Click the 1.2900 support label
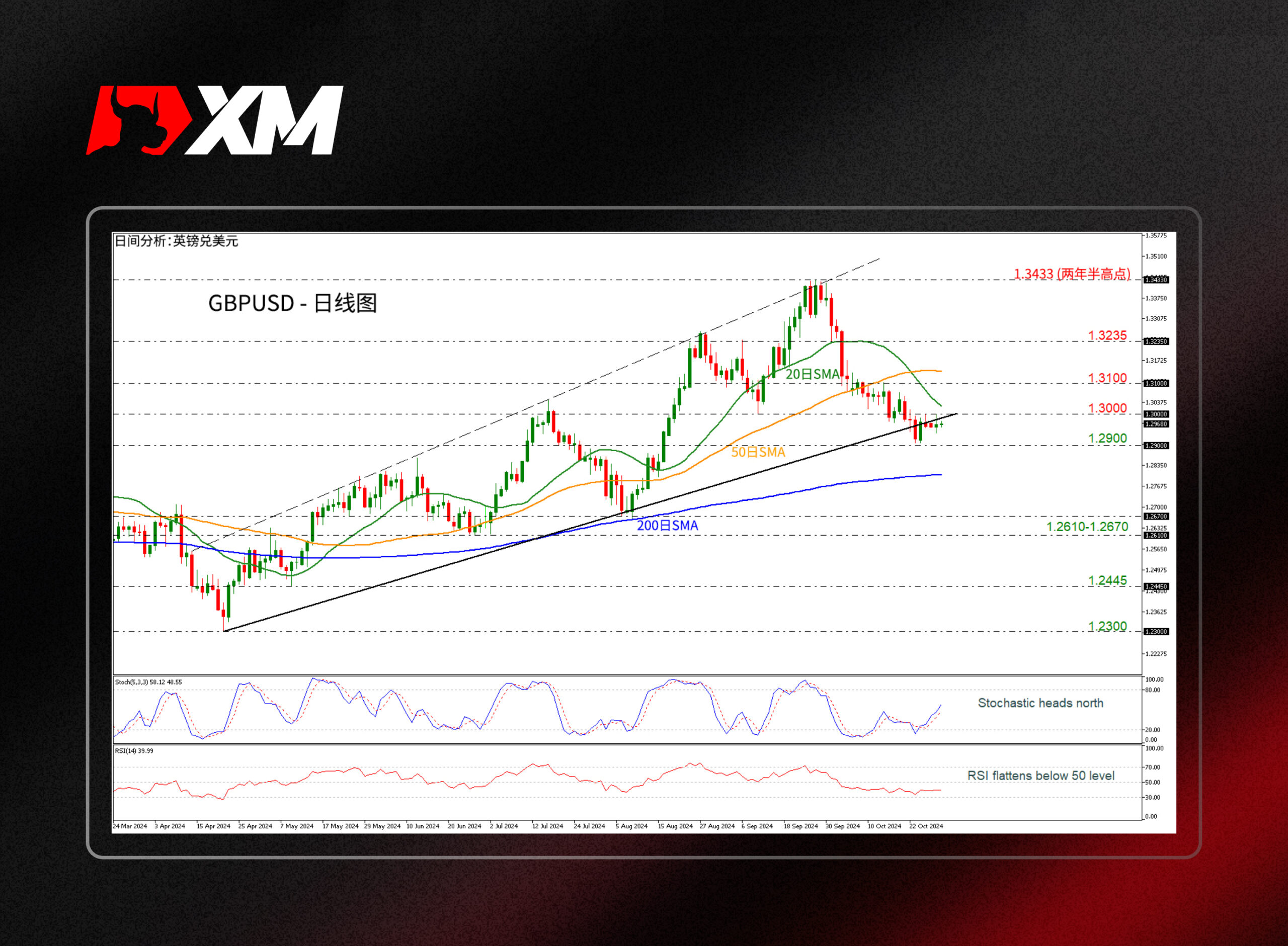This screenshot has height=946, width=1288. click(x=1107, y=438)
